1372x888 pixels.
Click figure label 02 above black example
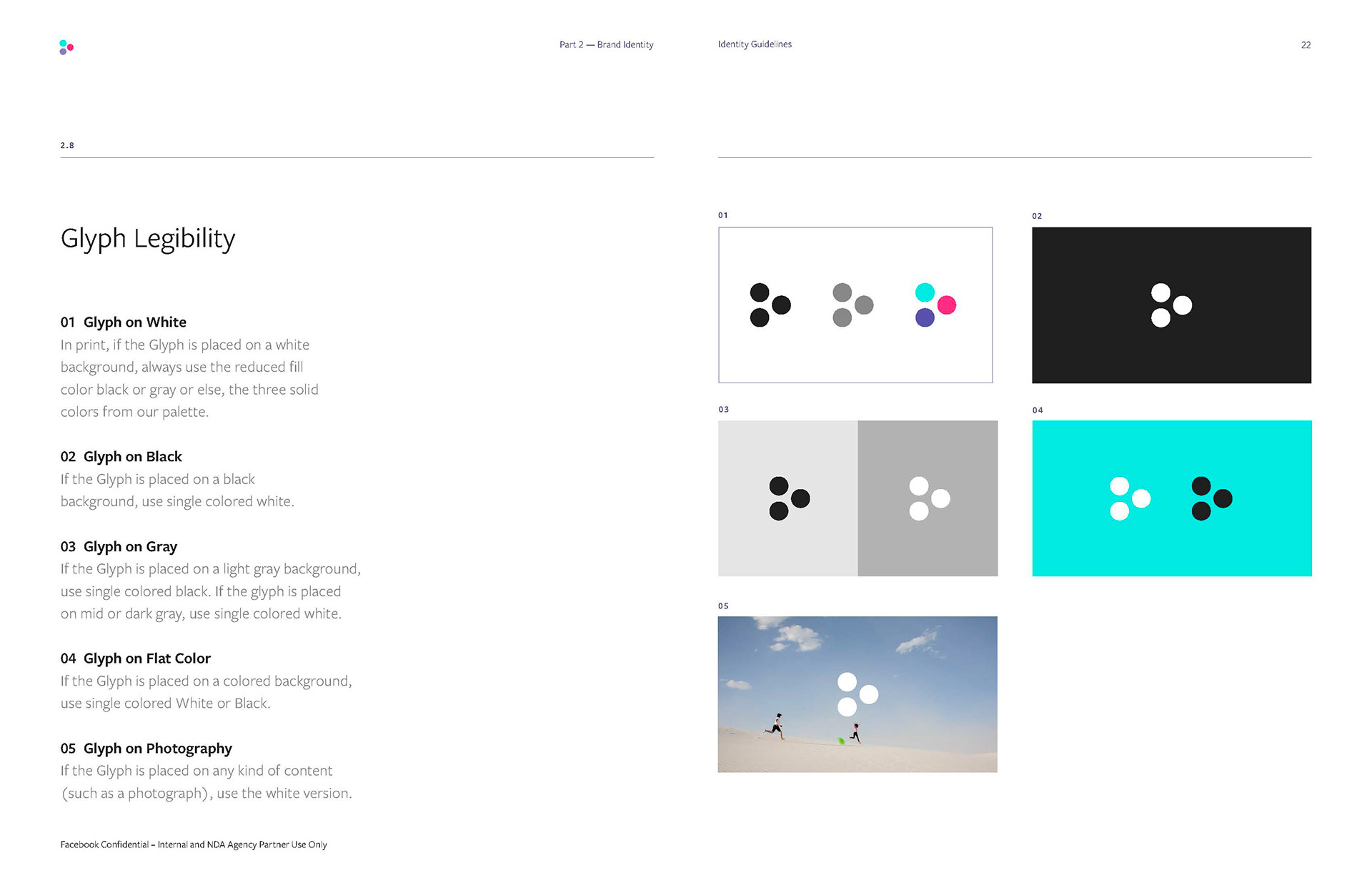click(1037, 216)
